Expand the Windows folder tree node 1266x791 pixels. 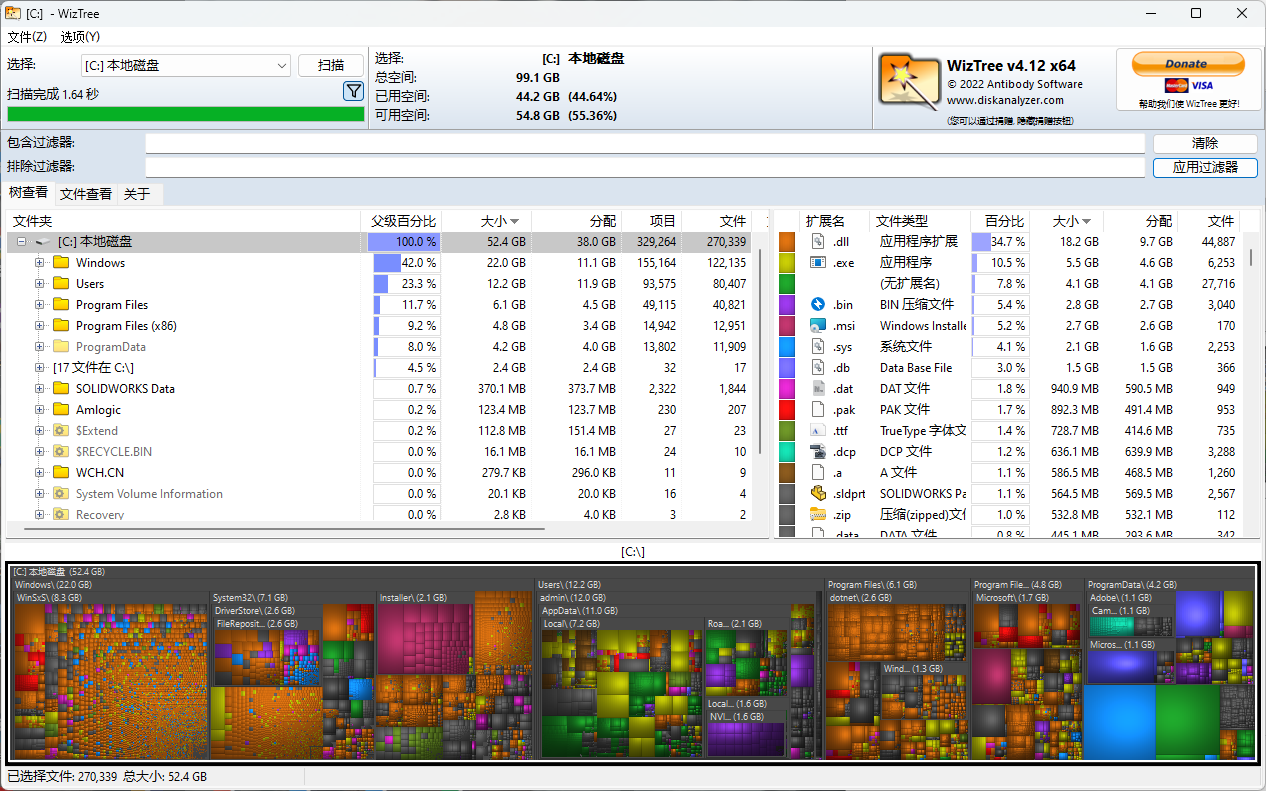[40, 263]
